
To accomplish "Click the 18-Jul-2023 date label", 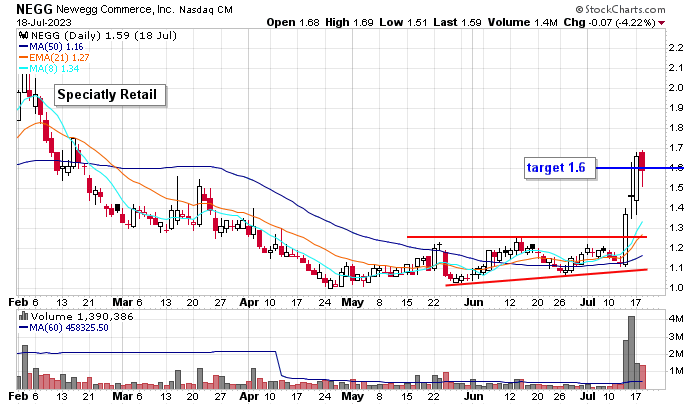I will click(44, 22).
